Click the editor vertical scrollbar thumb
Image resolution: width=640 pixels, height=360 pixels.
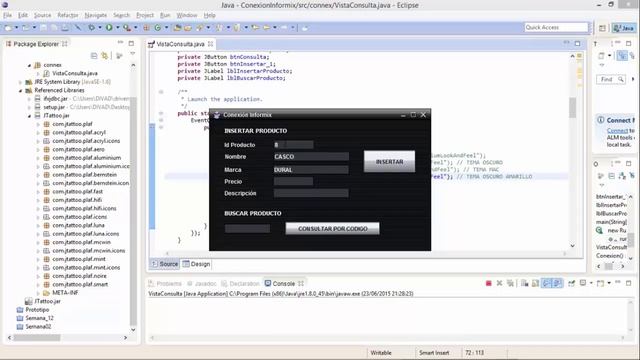point(572,108)
